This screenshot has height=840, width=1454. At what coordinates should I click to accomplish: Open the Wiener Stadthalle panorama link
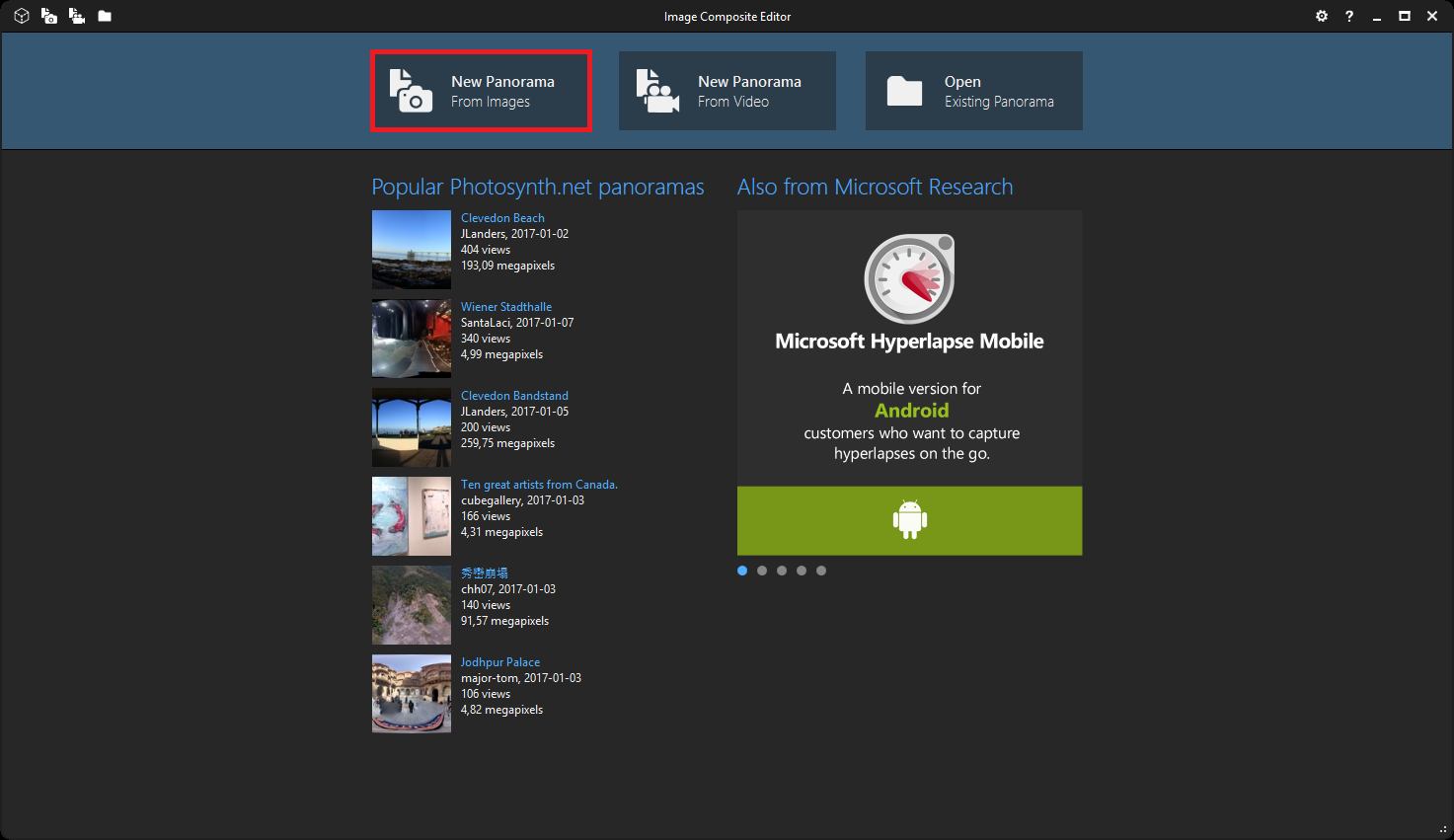pyautogui.click(x=506, y=307)
